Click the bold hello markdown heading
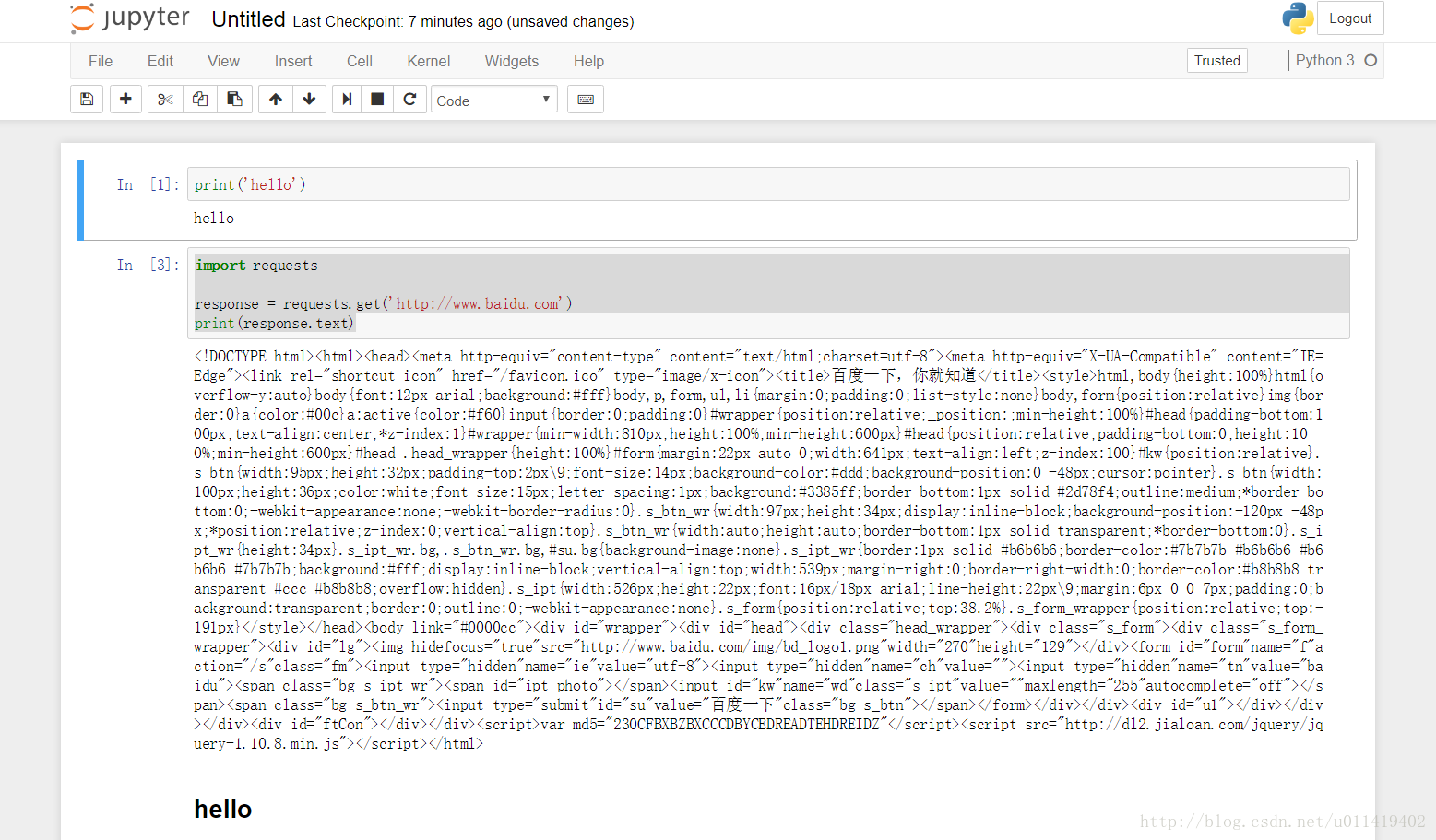The image size is (1436, 840). 223,809
